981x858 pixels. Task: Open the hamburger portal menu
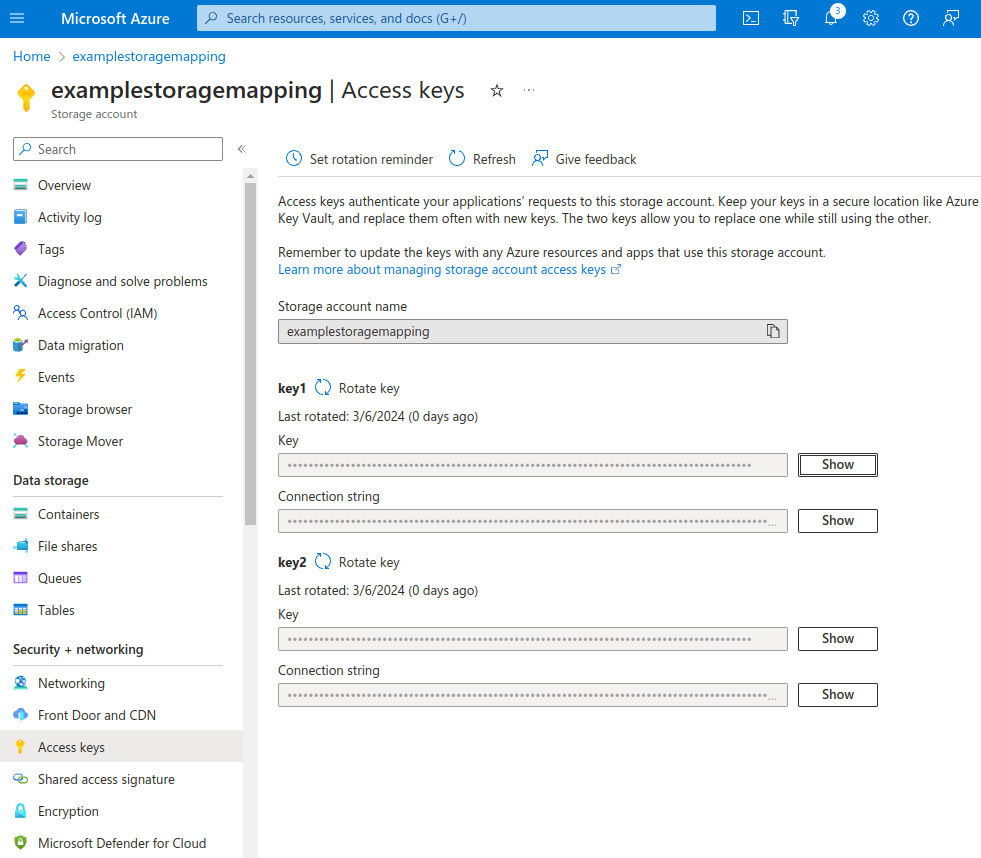[18, 18]
